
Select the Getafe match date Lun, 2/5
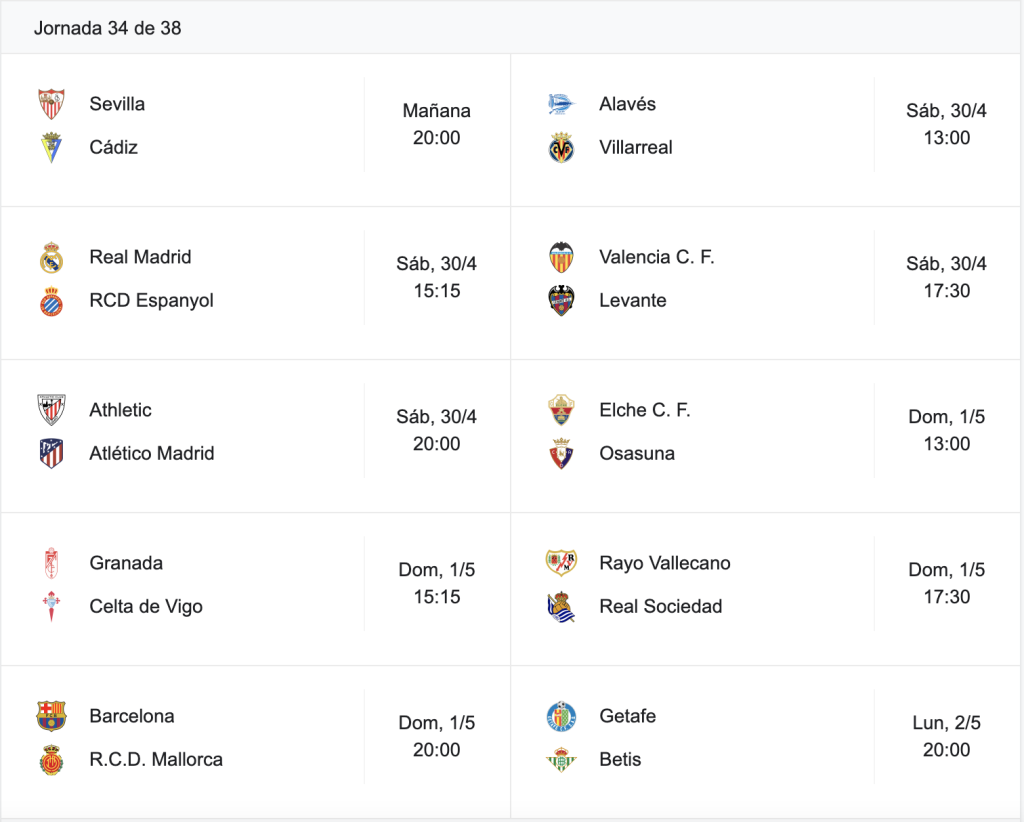coord(946,723)
